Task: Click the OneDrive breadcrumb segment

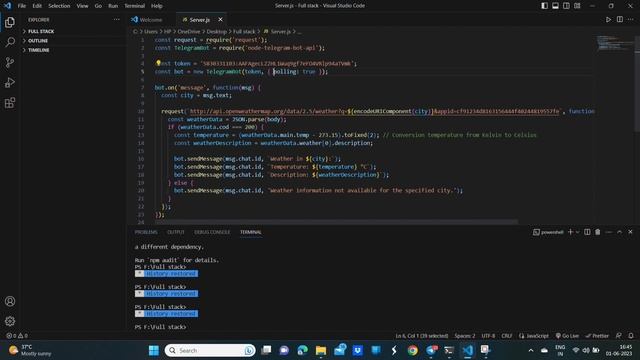Action: (189, 31)
